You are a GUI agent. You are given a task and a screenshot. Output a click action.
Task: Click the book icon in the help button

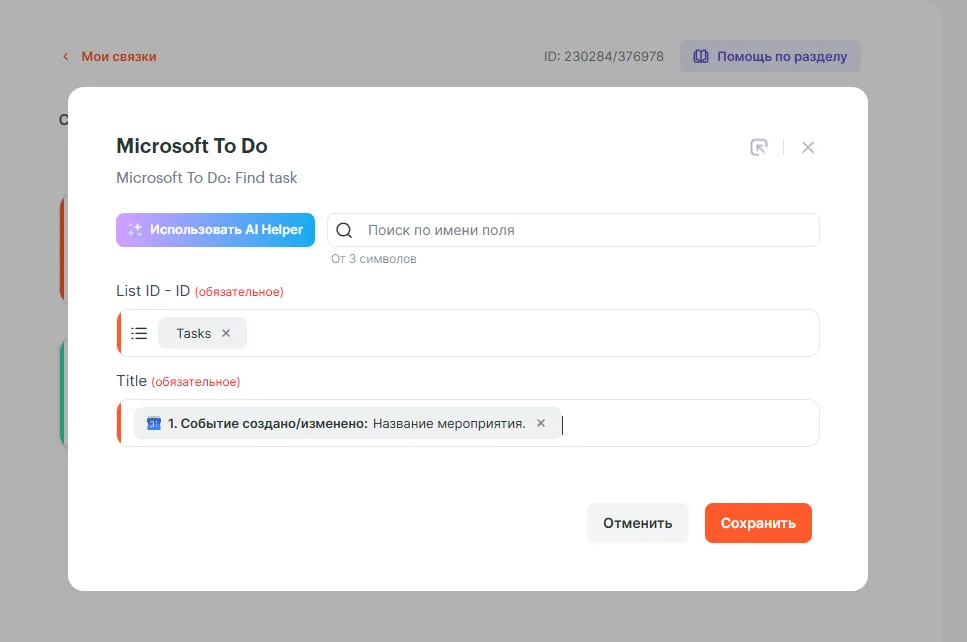702,56
